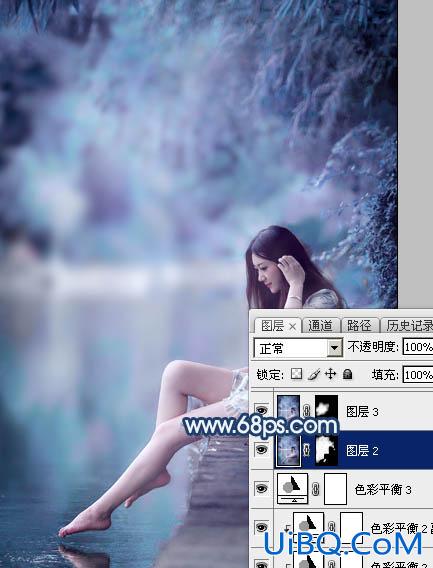
Task: Close the 图层 tab with its X
Action: tap(292, 327)
